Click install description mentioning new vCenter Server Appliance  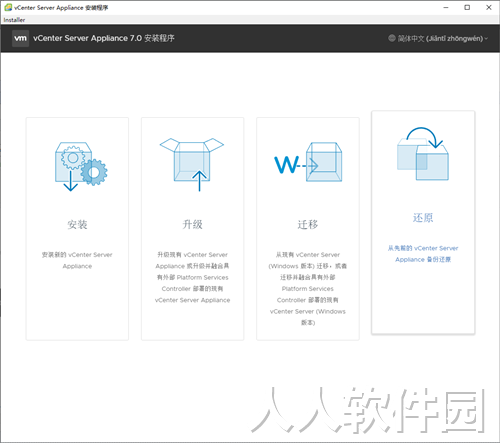click(77, 260)
